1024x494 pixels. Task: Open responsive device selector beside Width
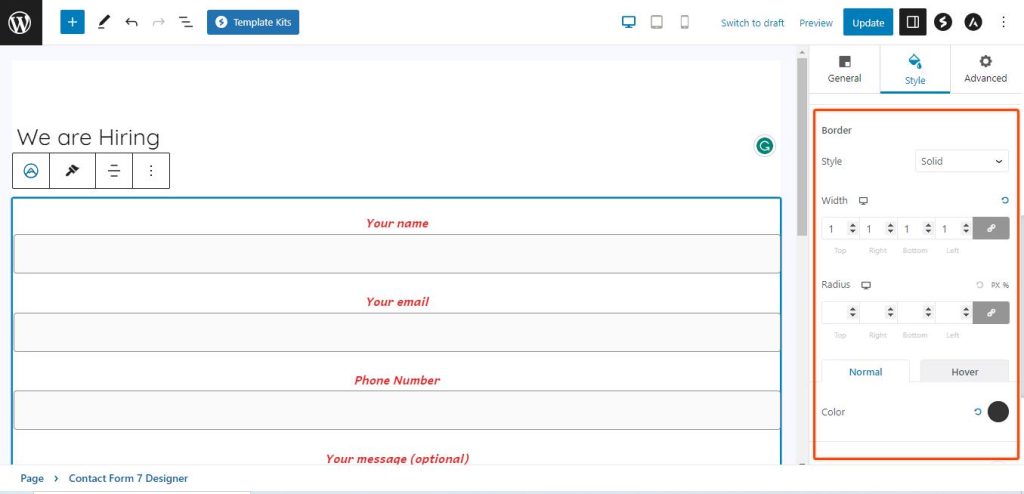point(863,201)
